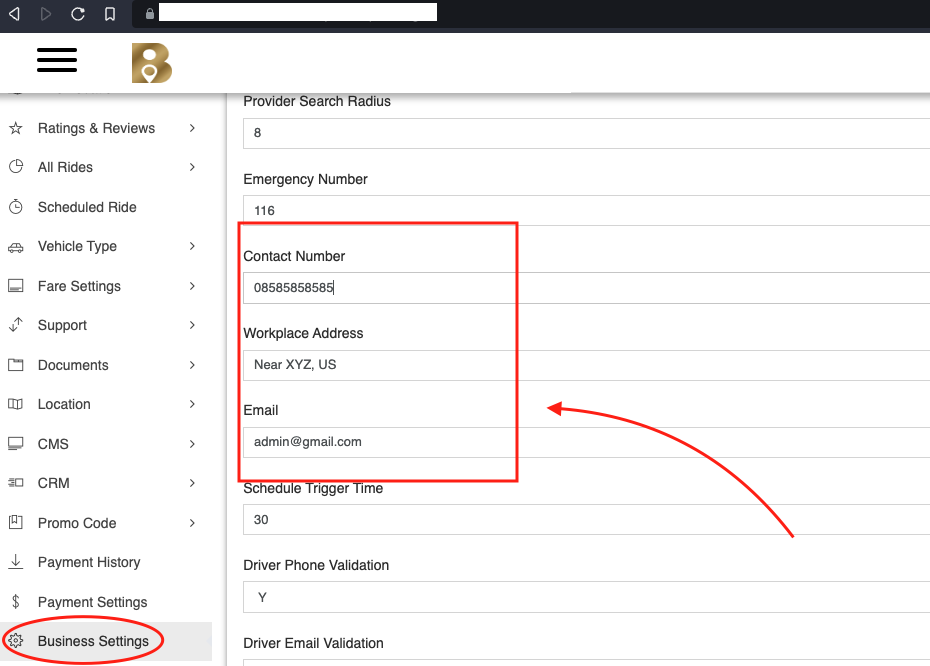Click the download icon beside Payment History
Viewport: 930px width, 666px height.
[16, 562]
